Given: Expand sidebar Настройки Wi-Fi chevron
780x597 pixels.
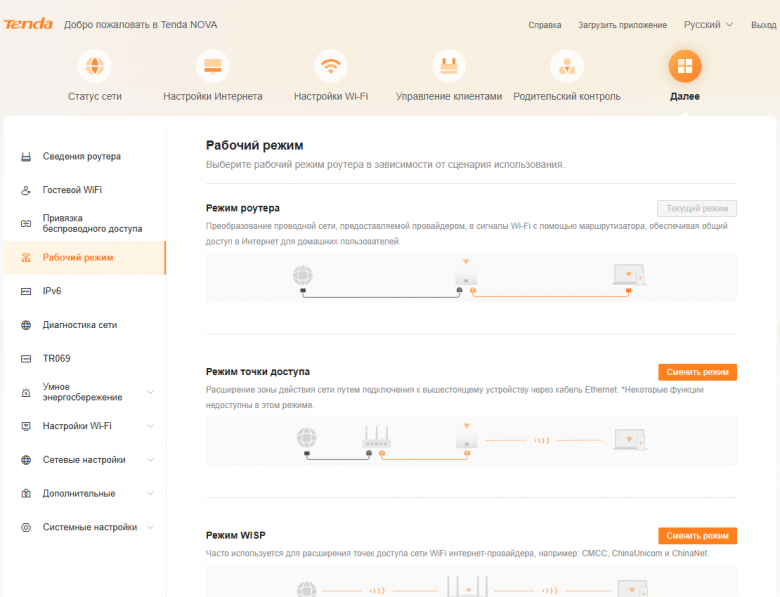Looking at the screenshot, I should [x=150, y=426].
